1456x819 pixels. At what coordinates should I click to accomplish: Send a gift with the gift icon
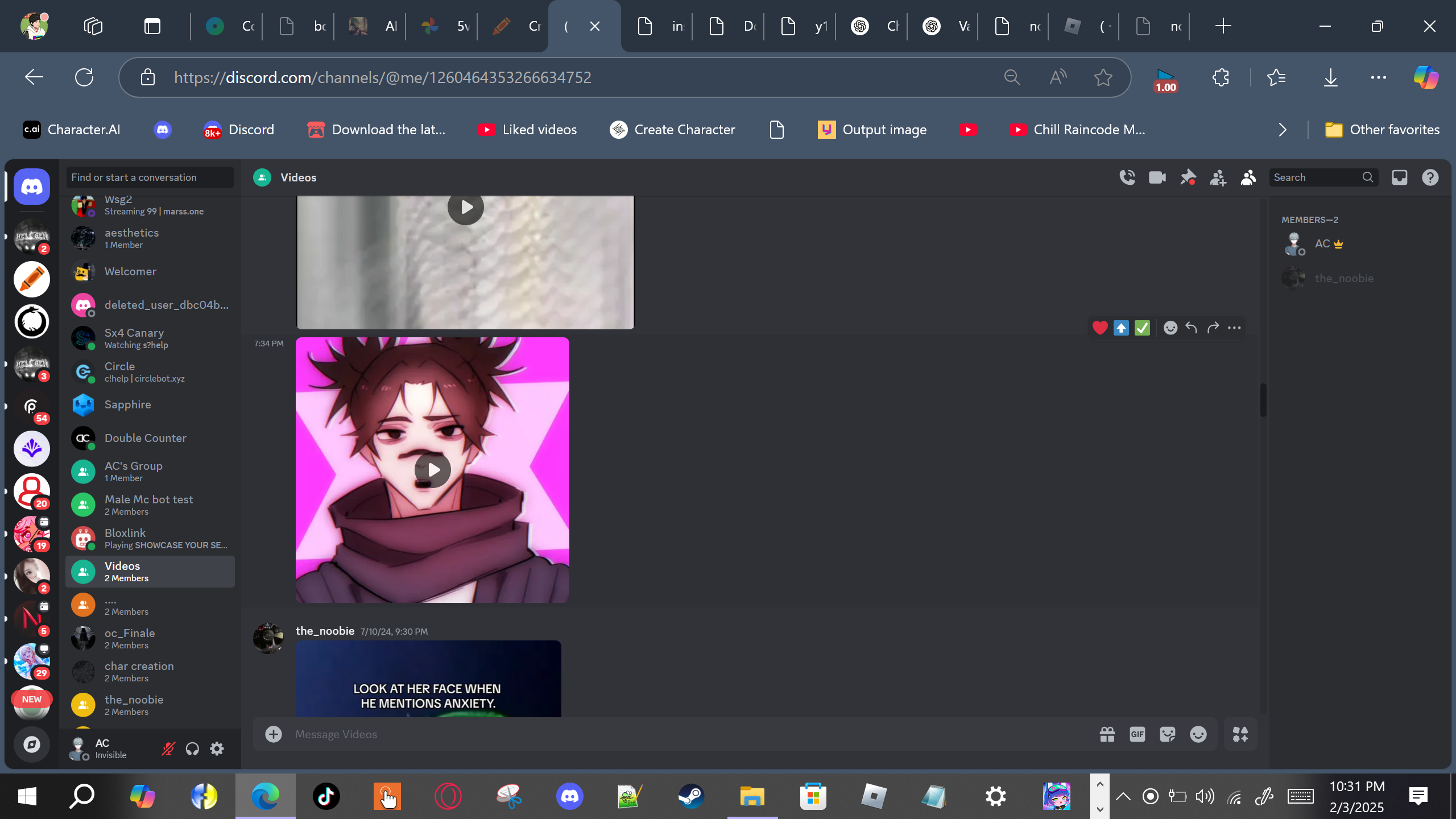click(1107, 734)
